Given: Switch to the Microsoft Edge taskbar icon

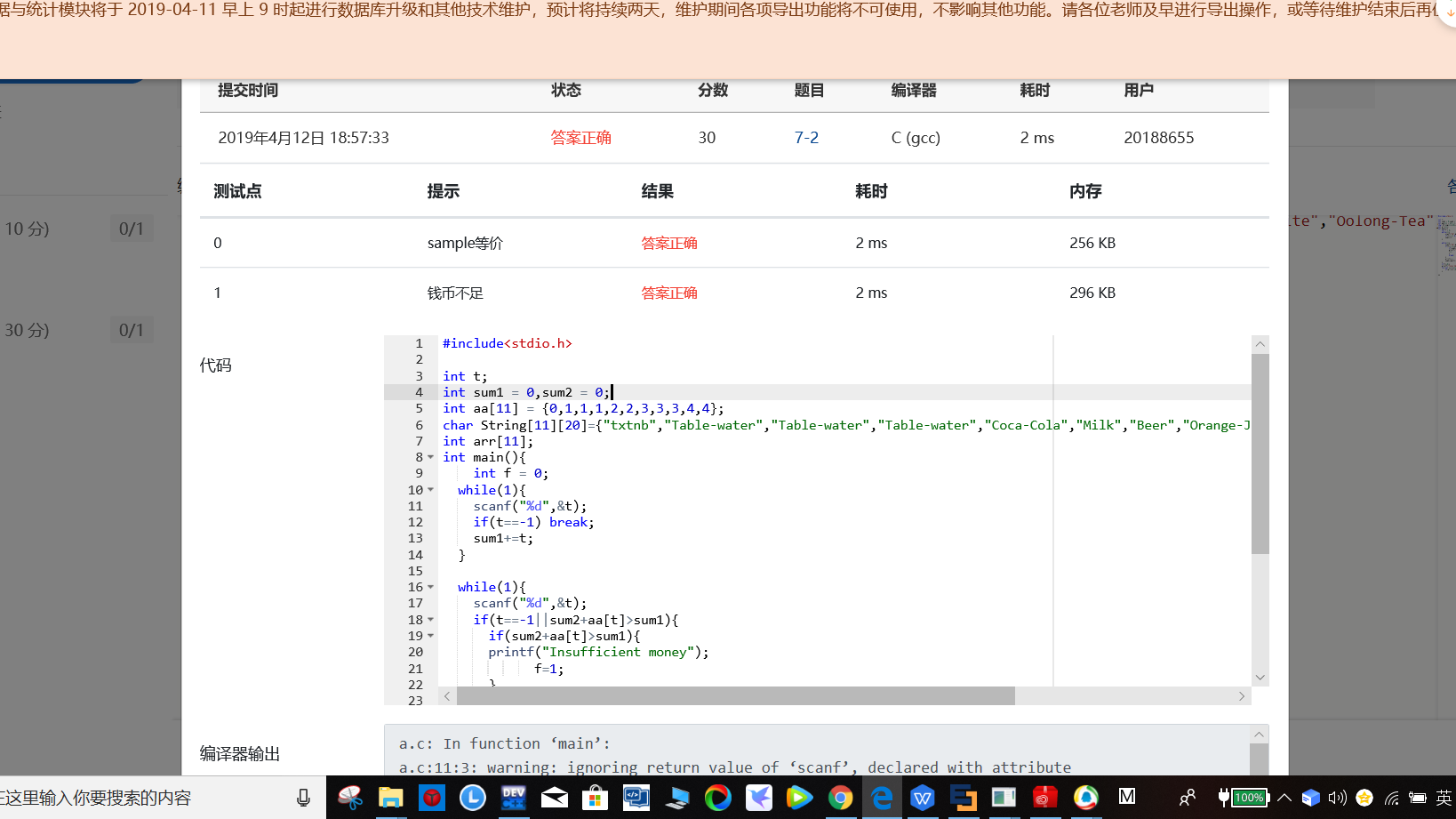Looking at the screenshot, I should [x=882, y=798].
